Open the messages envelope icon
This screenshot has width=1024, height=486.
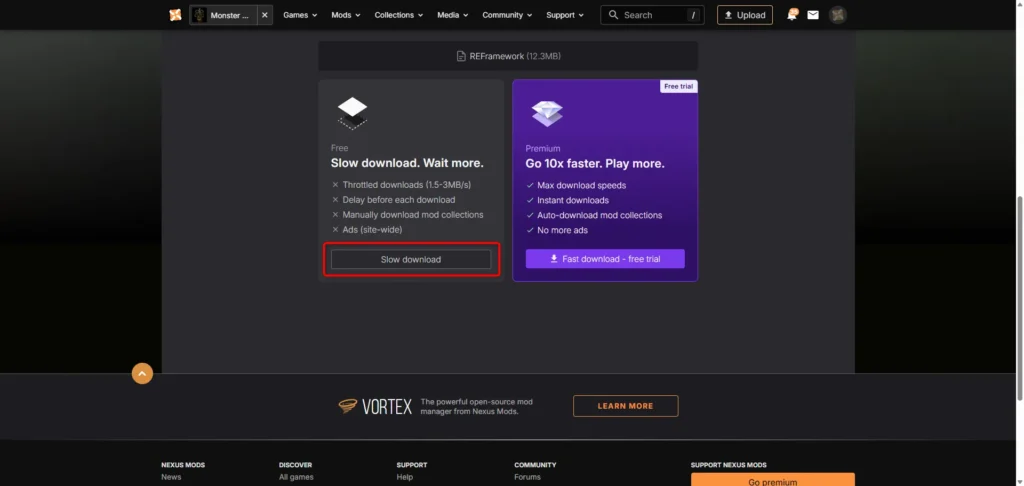(813, 15)
